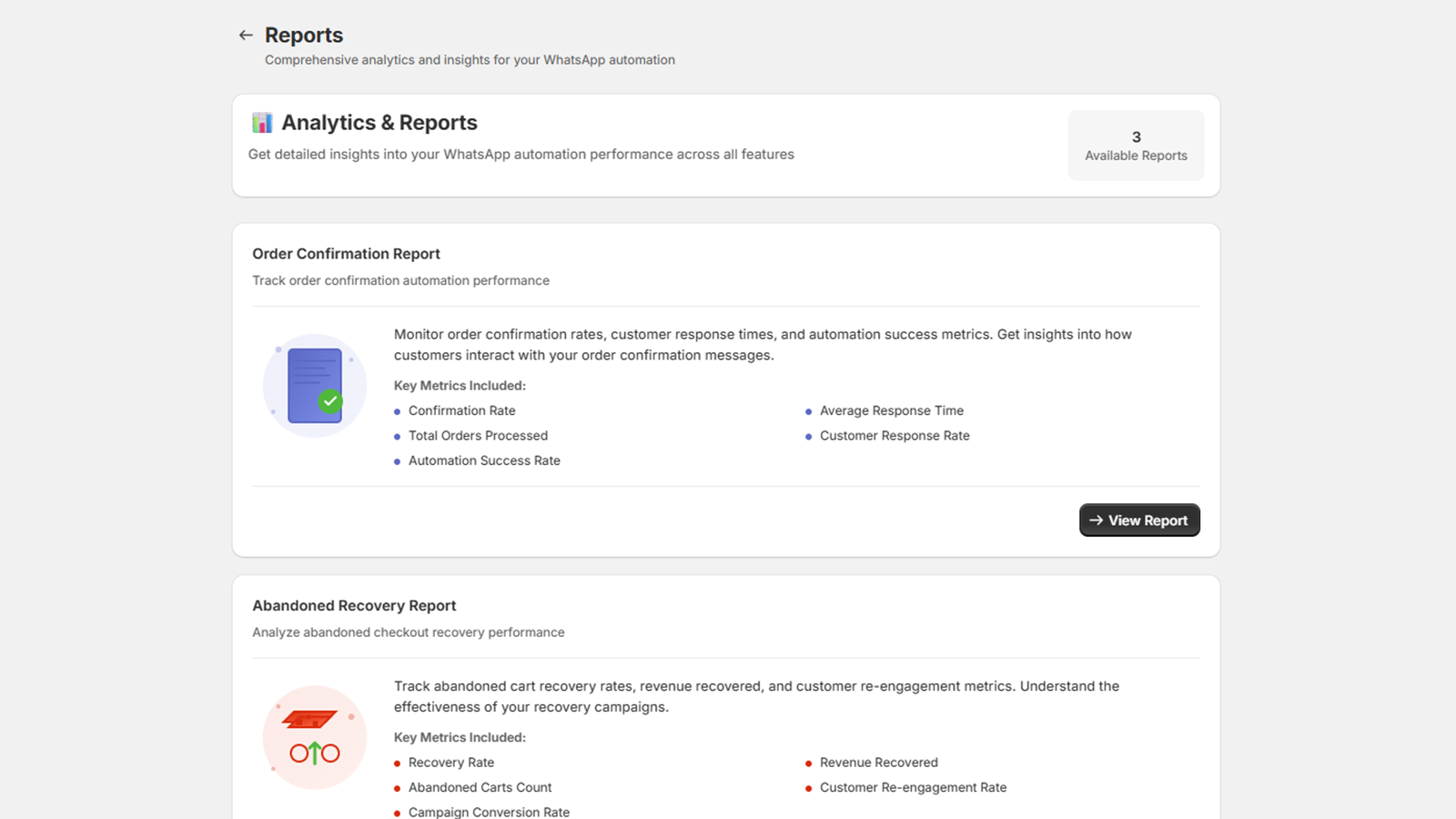Click the green checkmark on the order report icon

(331, 400)
